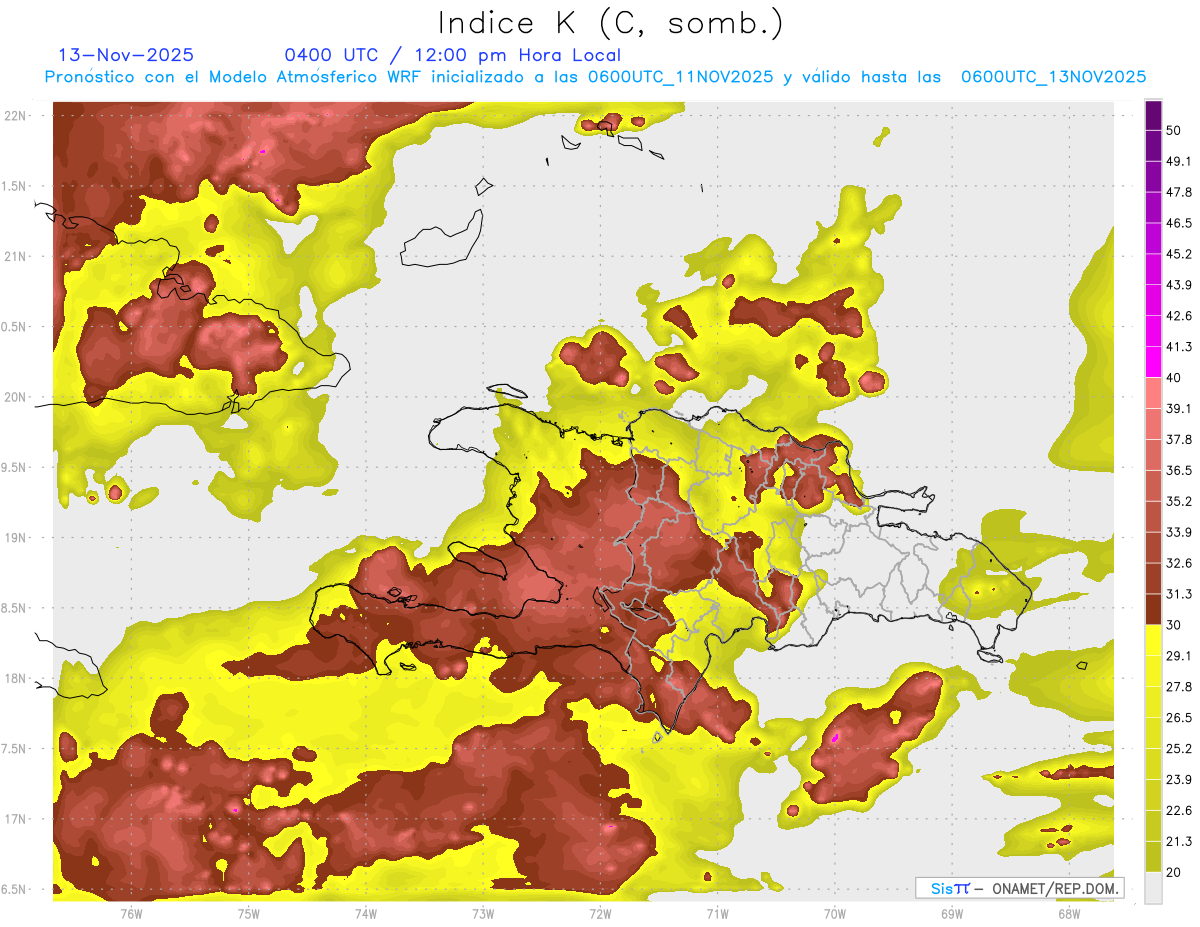Image resolution: width=1200 pixels, height=927 pixels.
Task: Click the latitude label "18N"
Action: pyautogui.click(x=17, y=678)
